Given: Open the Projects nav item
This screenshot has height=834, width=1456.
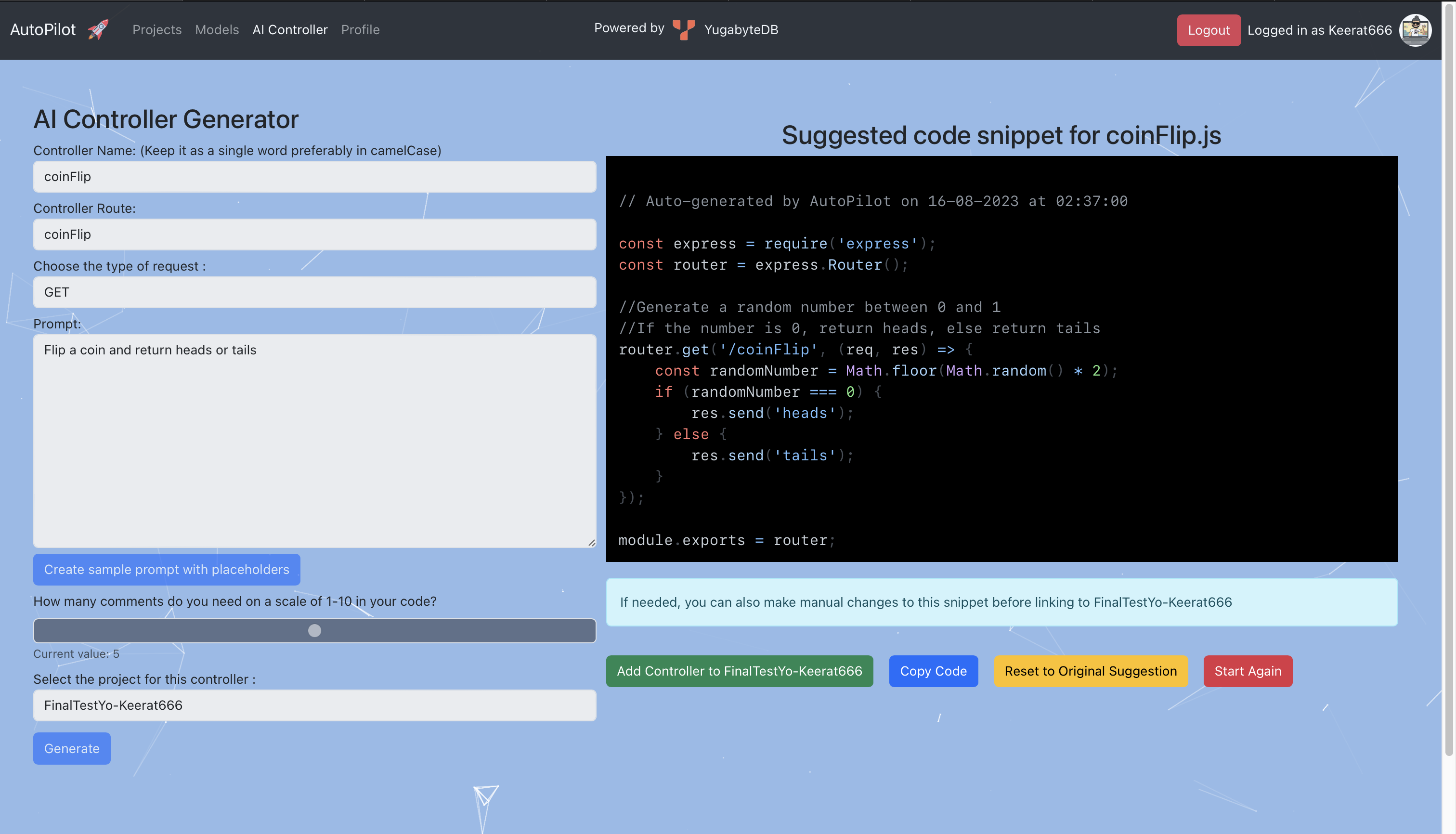Looking at the screenshot, I should click(x=156, y=30).
